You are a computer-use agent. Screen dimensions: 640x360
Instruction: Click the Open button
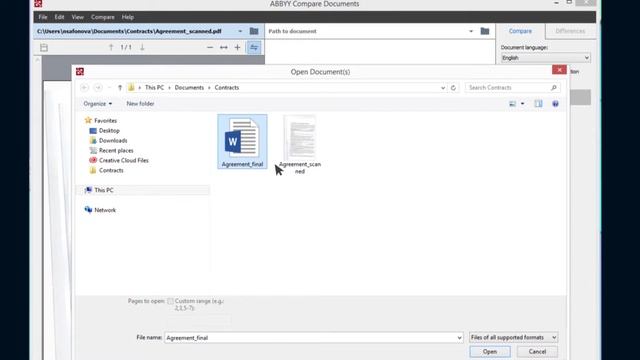click(x=490, y=351)
